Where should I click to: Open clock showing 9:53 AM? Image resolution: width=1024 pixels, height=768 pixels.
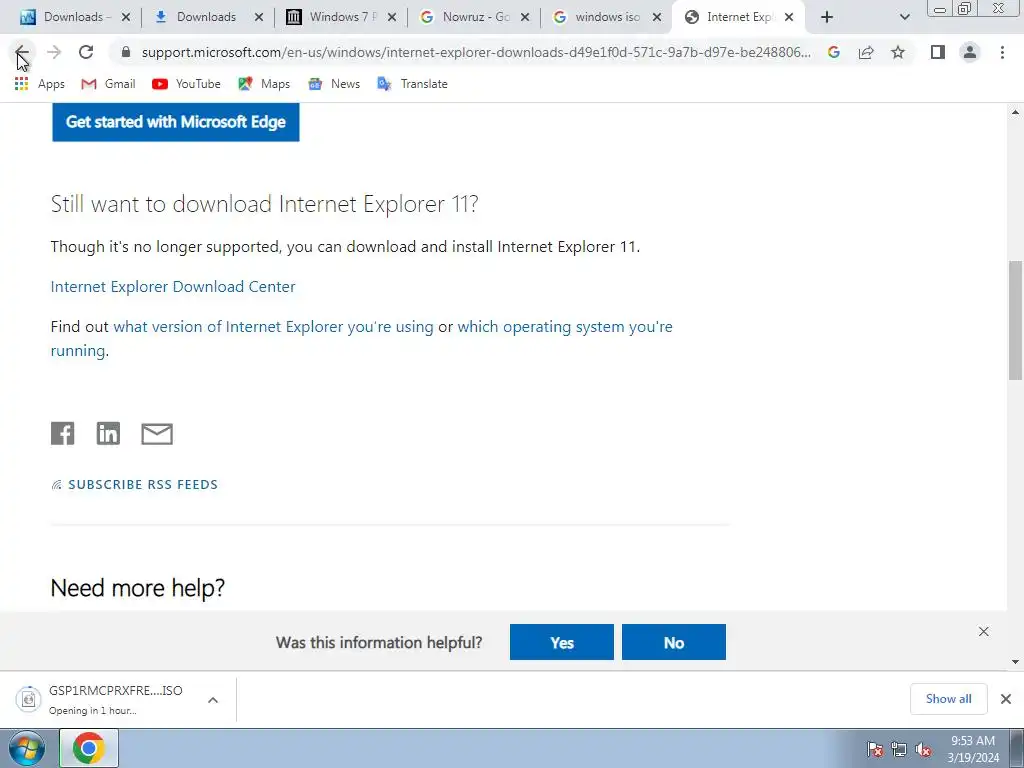coord(973,749)
